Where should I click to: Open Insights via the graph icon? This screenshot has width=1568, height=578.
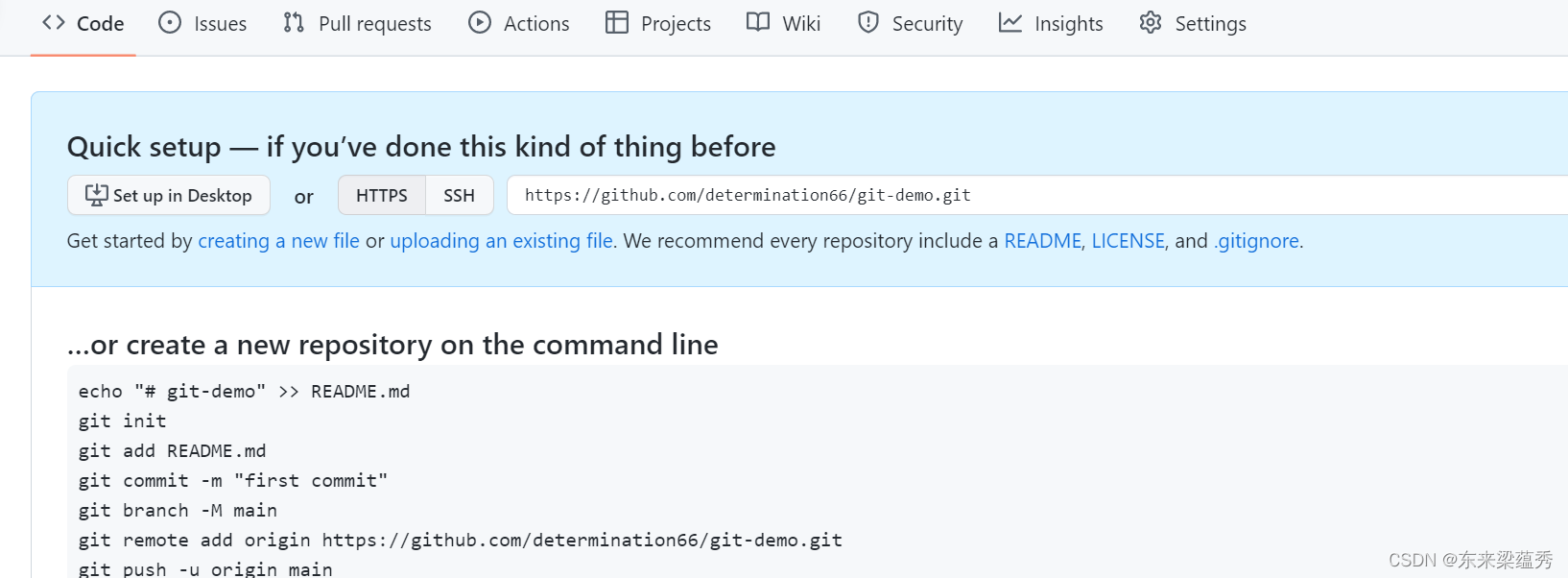pos(1010,22)
